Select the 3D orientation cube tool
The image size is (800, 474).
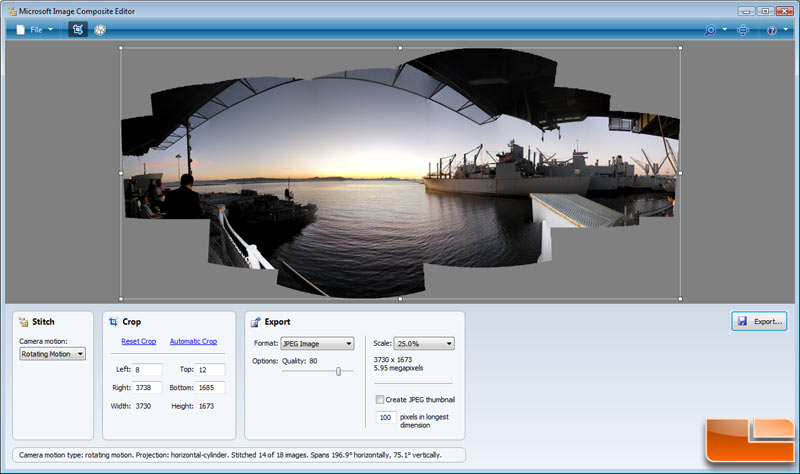(100, 30)
